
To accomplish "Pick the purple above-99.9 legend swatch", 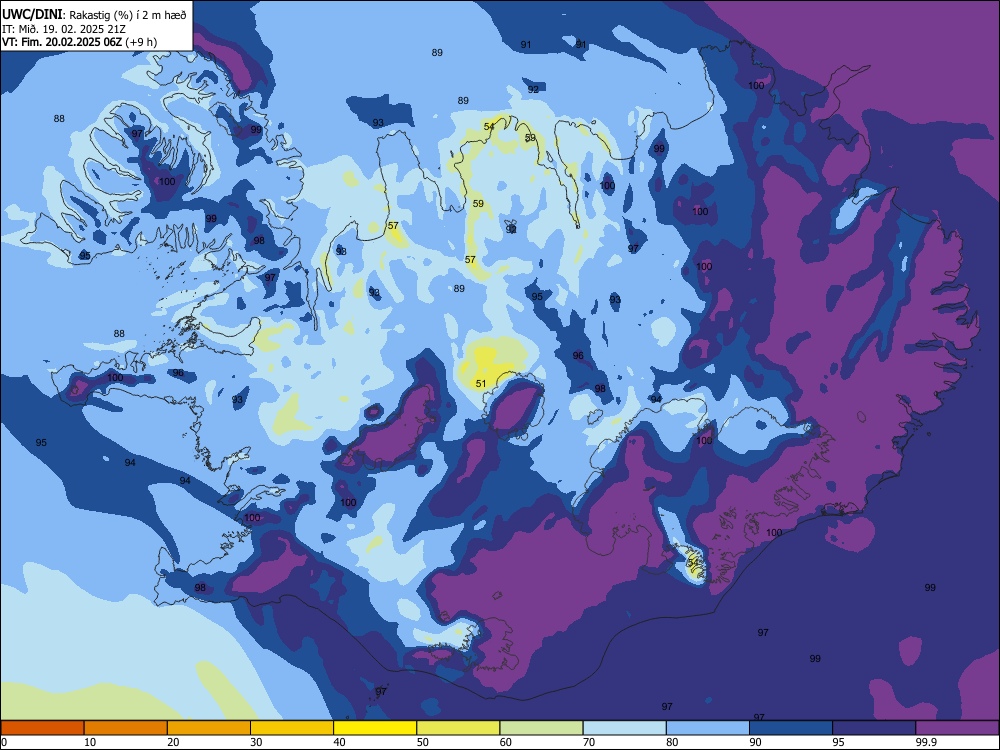I will pyautogui.click(x=957, y=728).
